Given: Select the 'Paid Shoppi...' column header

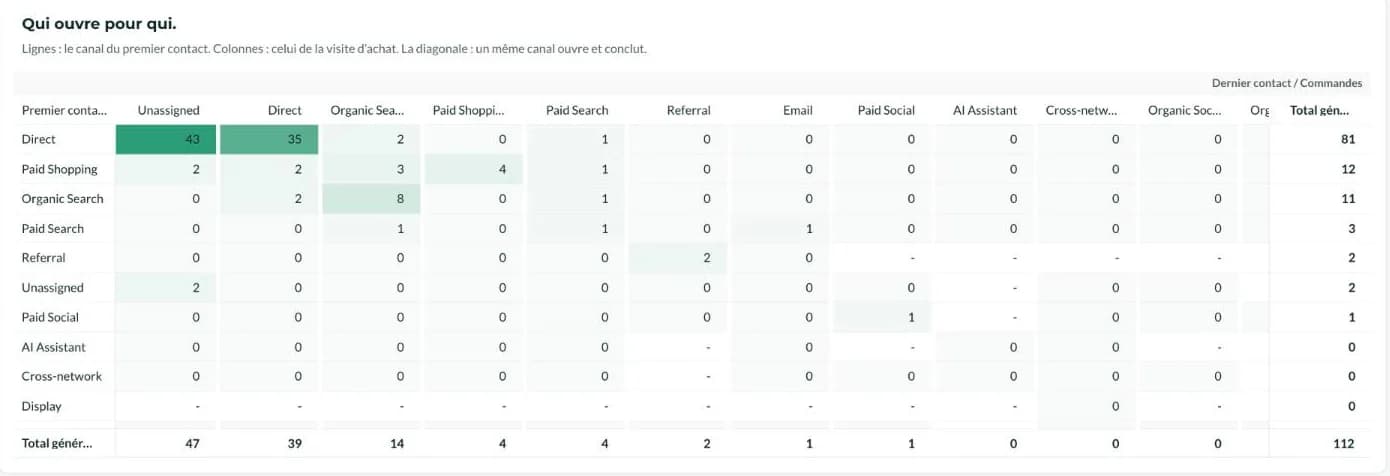Looking at the screenshot, I should pyautogui.click(x=469, y=110).
